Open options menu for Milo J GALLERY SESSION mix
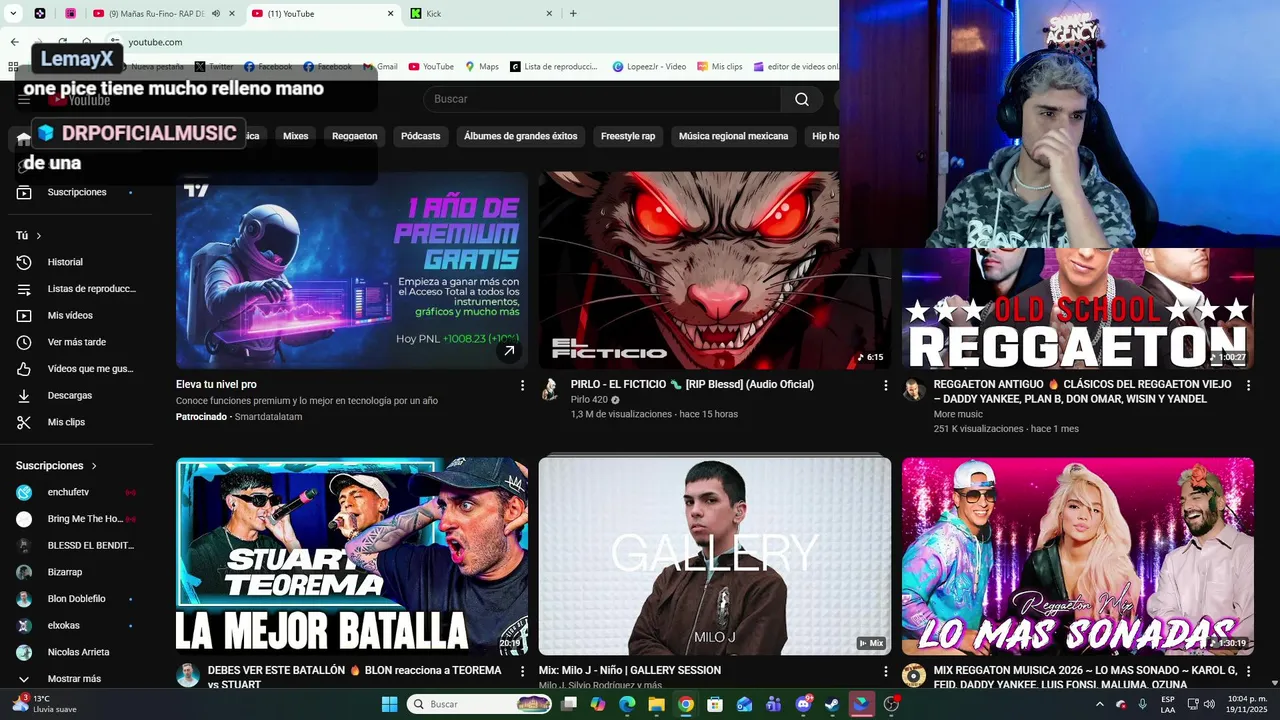Image resolution: width=1280 pixels, height=720 pixels. 885,671
